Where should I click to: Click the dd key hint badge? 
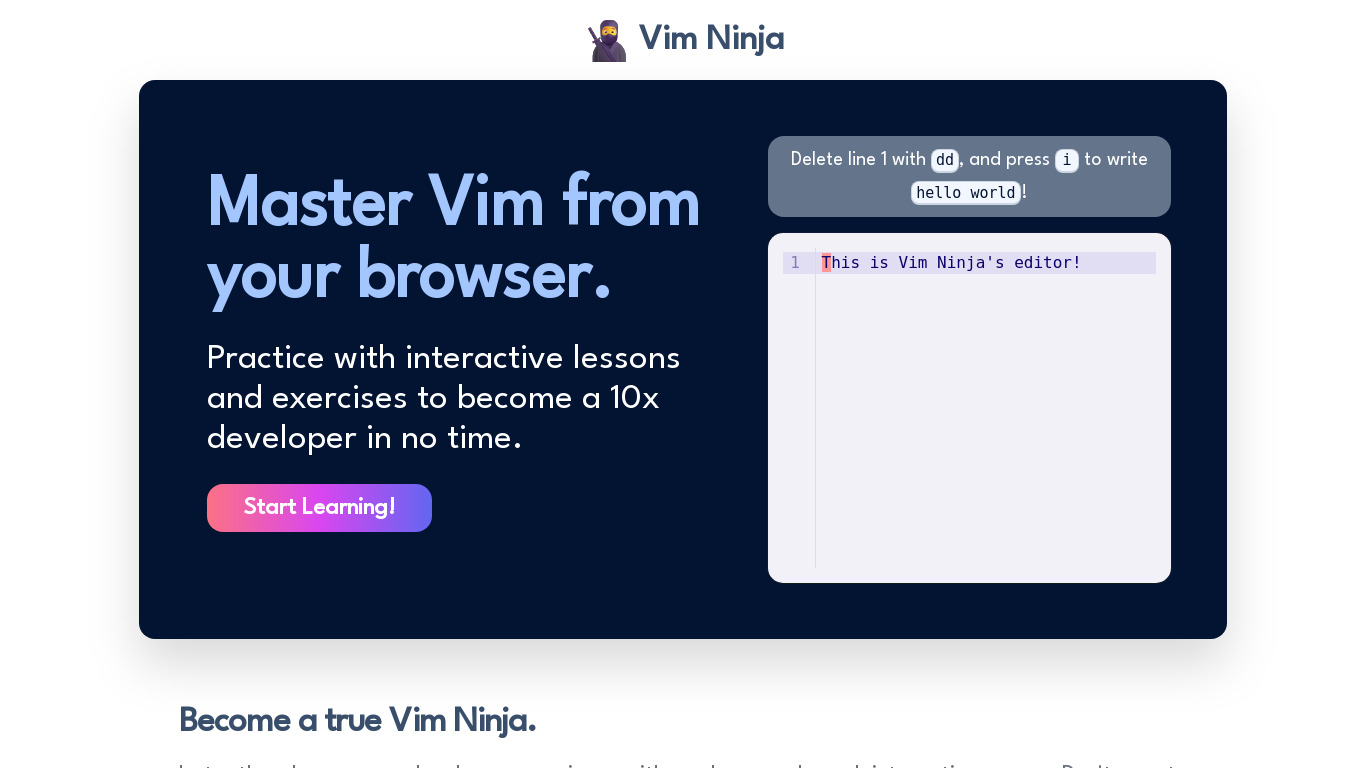point(945,160)
